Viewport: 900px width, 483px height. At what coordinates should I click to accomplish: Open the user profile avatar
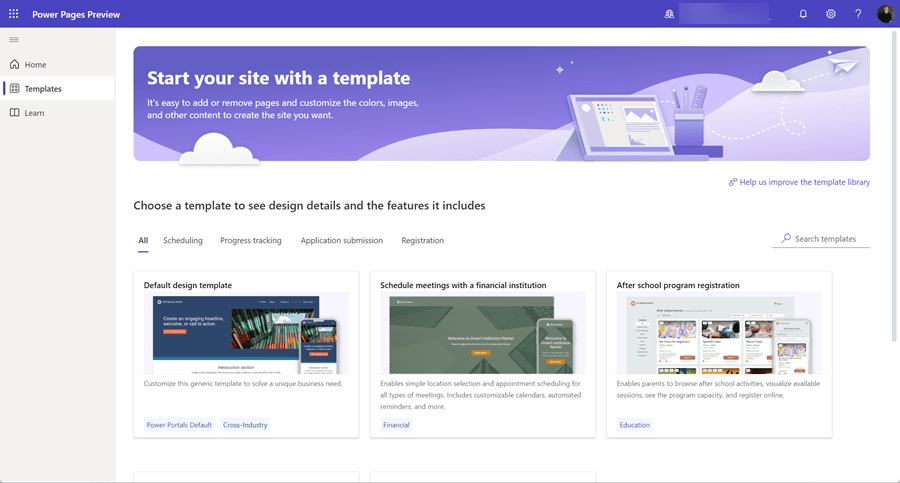click(x=885, y=14)
